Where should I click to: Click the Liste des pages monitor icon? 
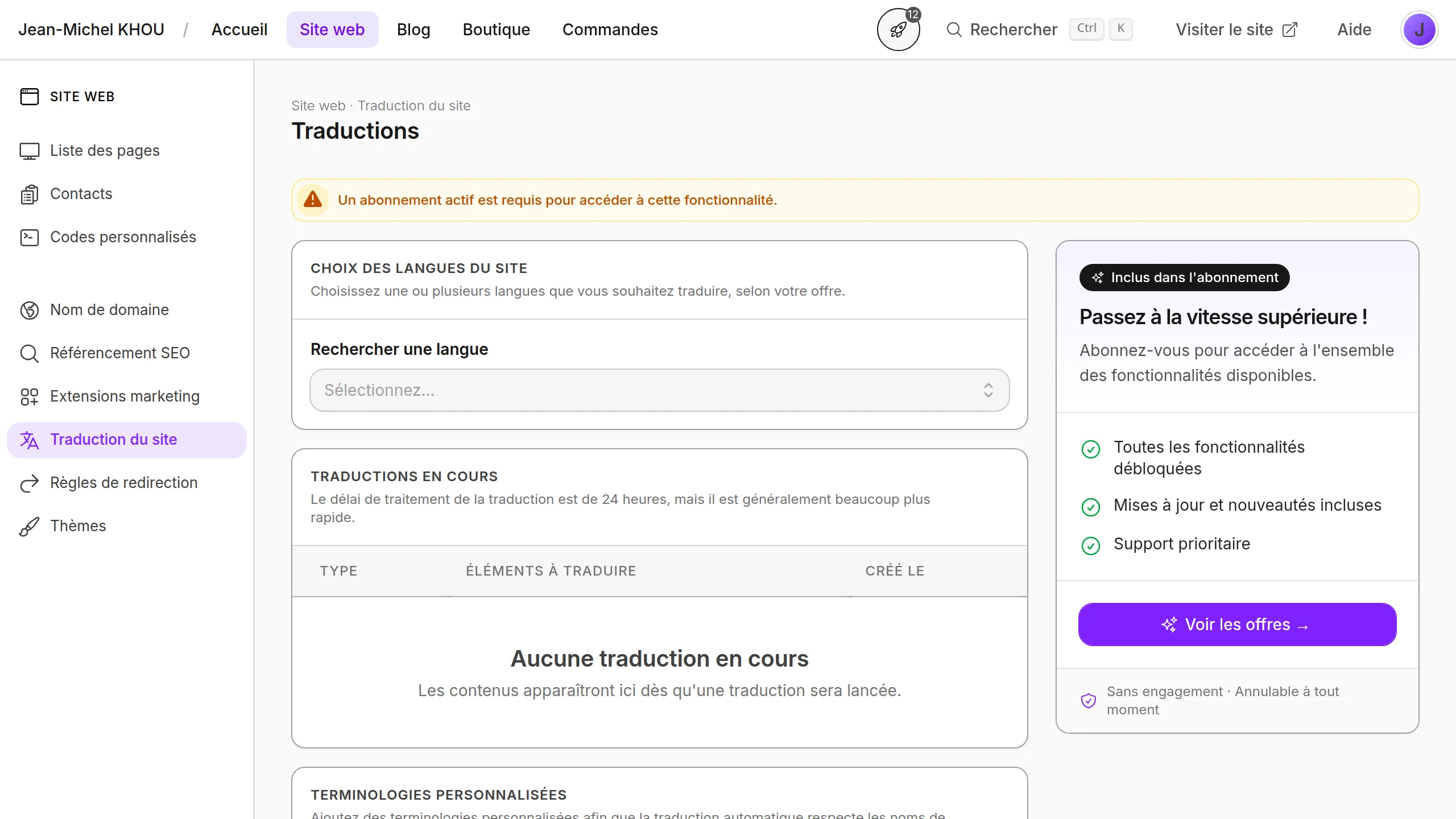30,151
